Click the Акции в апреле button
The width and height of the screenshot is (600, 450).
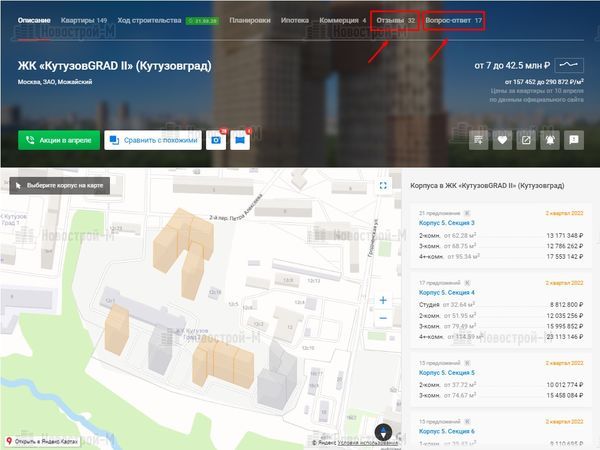tap(58, 141)
